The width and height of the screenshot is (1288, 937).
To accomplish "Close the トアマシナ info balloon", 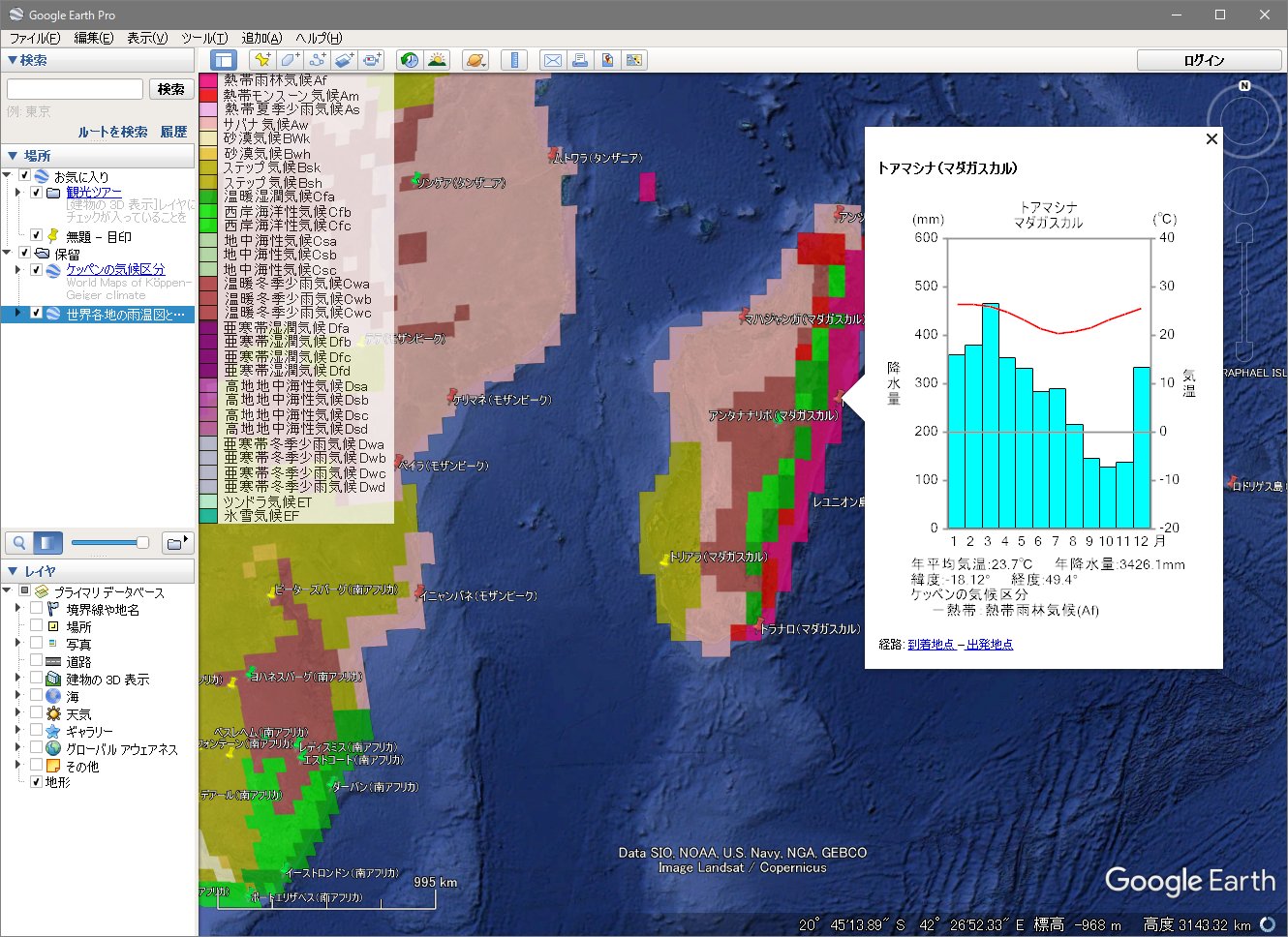I will tap(1211, 139).
